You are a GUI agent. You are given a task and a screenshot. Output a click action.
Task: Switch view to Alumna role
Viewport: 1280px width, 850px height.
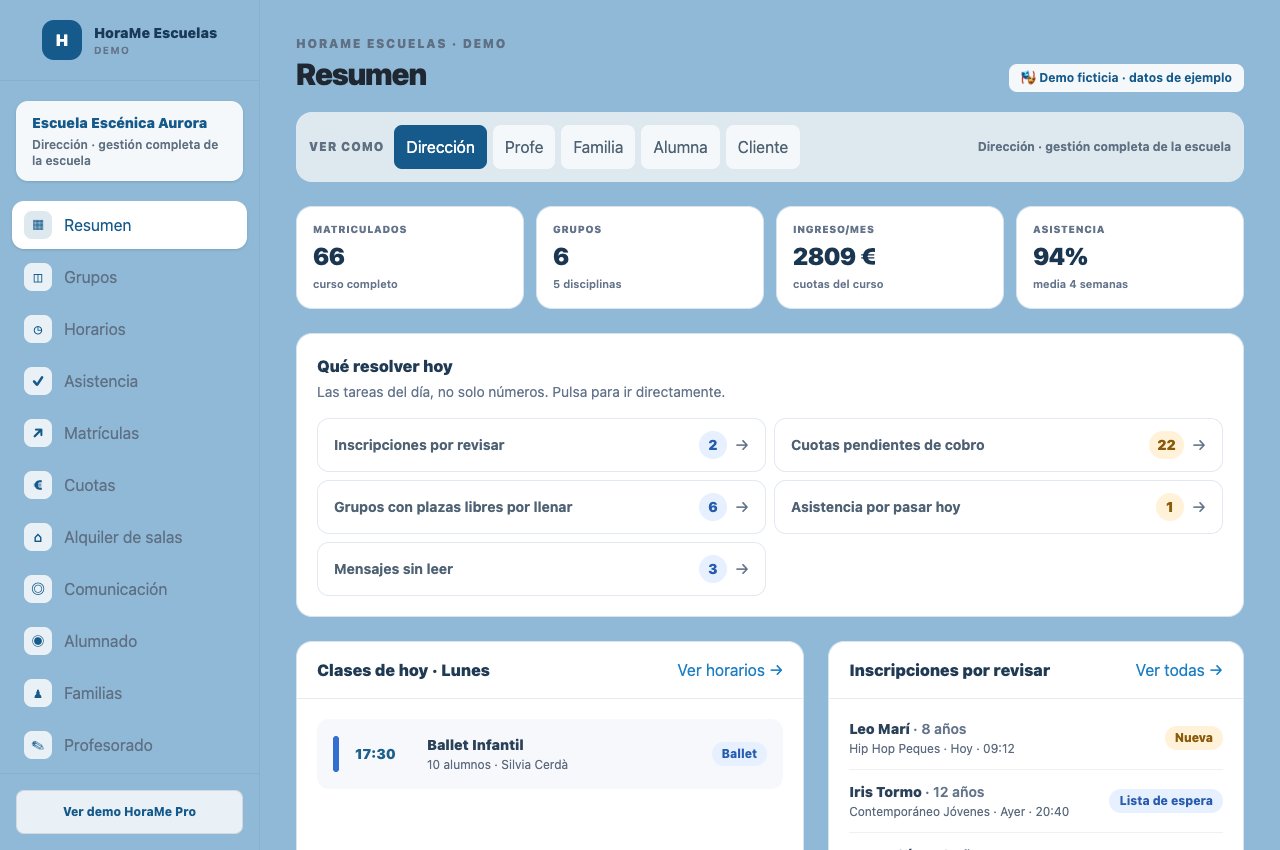(x=680, y=147)
